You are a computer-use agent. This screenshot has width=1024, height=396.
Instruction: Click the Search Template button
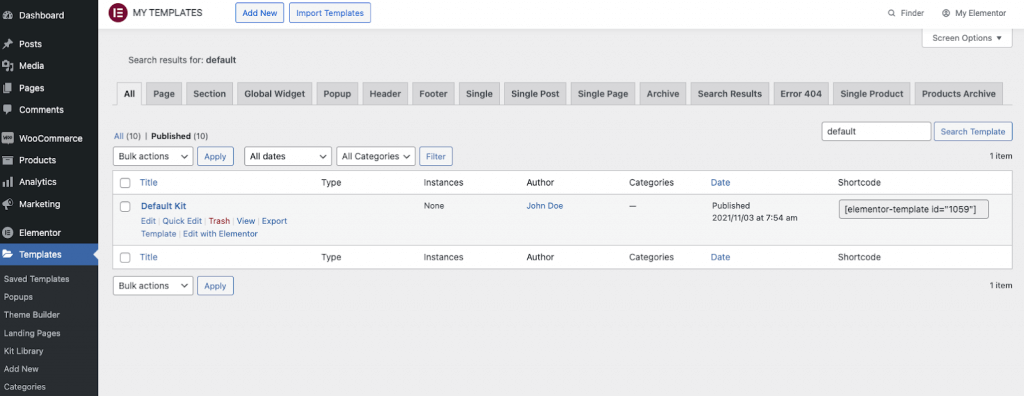pos(973,131)
